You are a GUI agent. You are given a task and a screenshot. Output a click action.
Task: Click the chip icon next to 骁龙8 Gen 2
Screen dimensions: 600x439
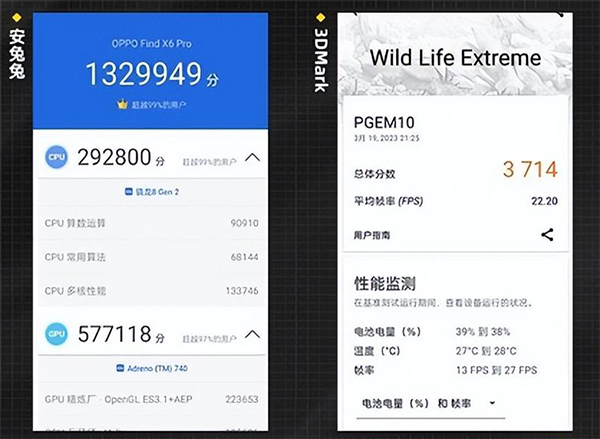(129, 190)
